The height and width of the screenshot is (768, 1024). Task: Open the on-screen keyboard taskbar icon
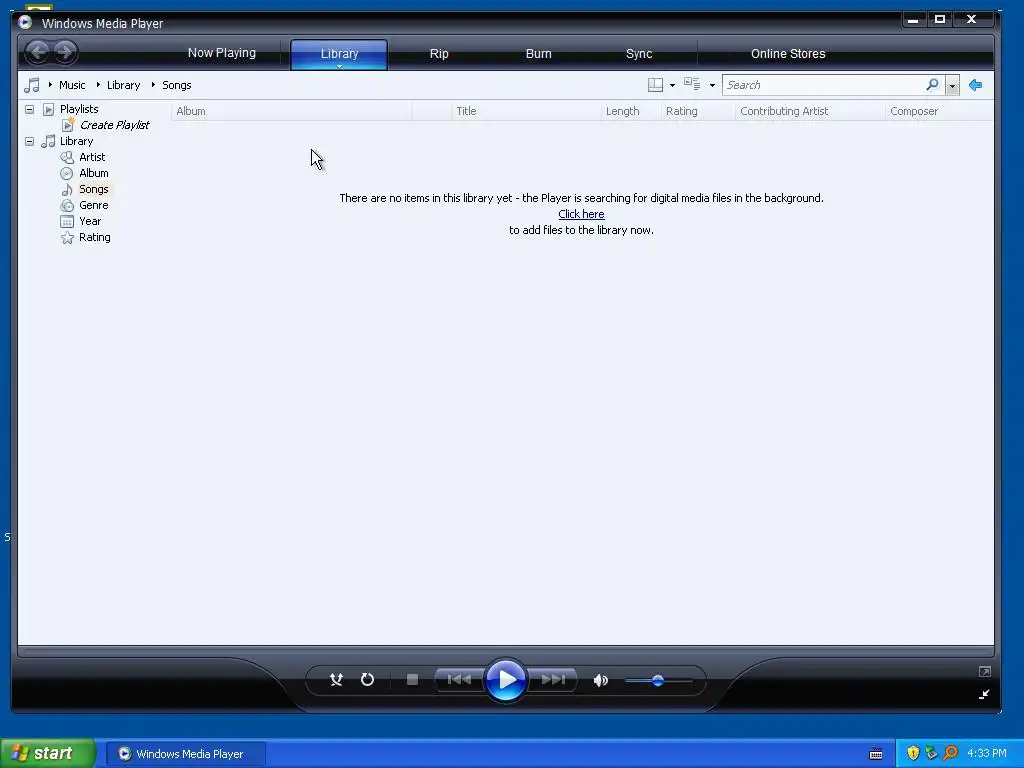coord(876,754)
